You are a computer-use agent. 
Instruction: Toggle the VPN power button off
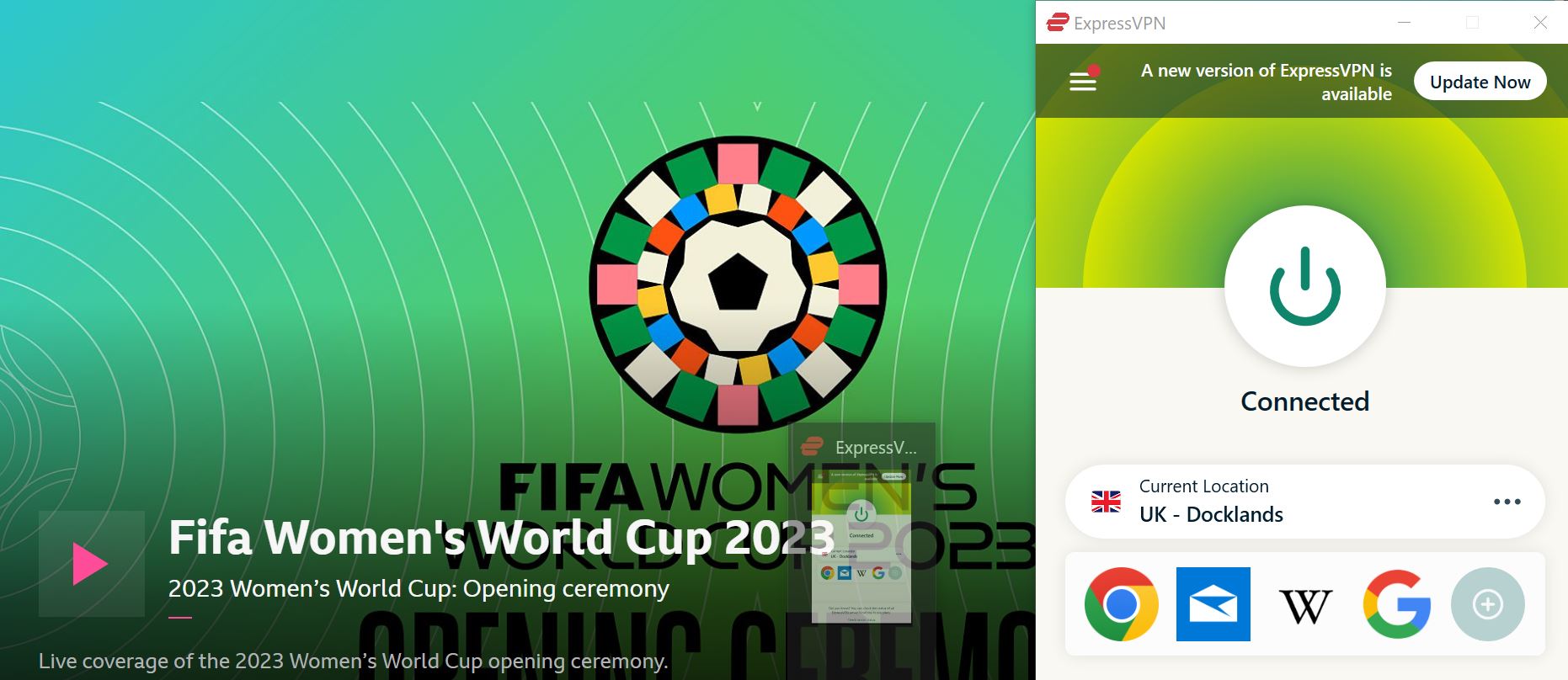(x=1304, y=286)
